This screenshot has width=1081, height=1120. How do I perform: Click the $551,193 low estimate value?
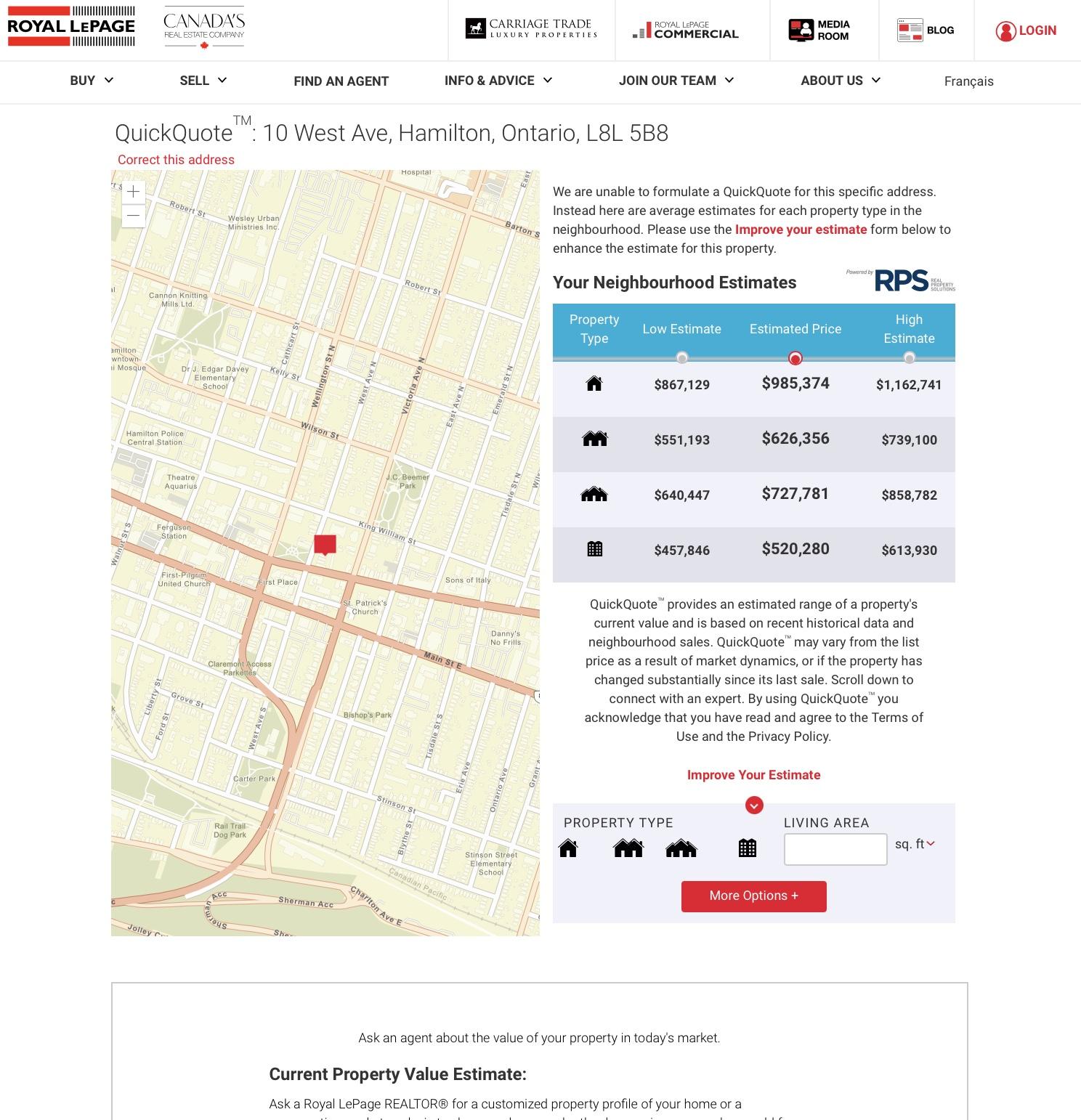[681, 440]
